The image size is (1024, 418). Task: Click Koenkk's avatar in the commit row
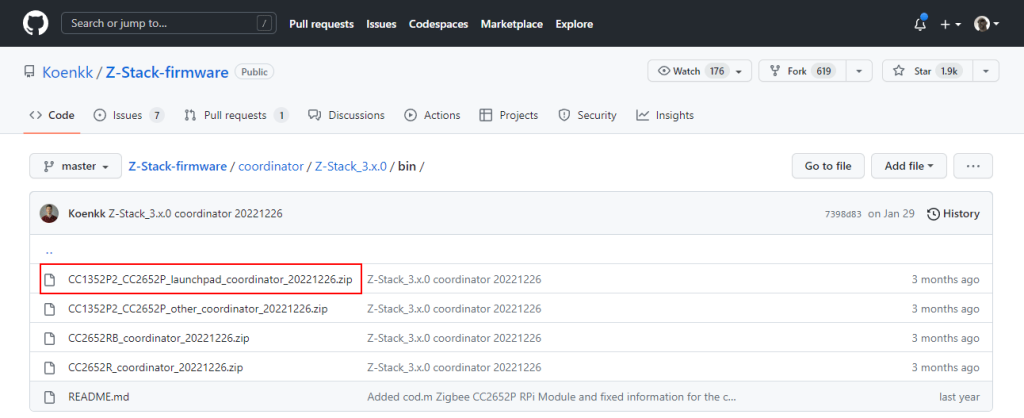click(x=49, y=213)
